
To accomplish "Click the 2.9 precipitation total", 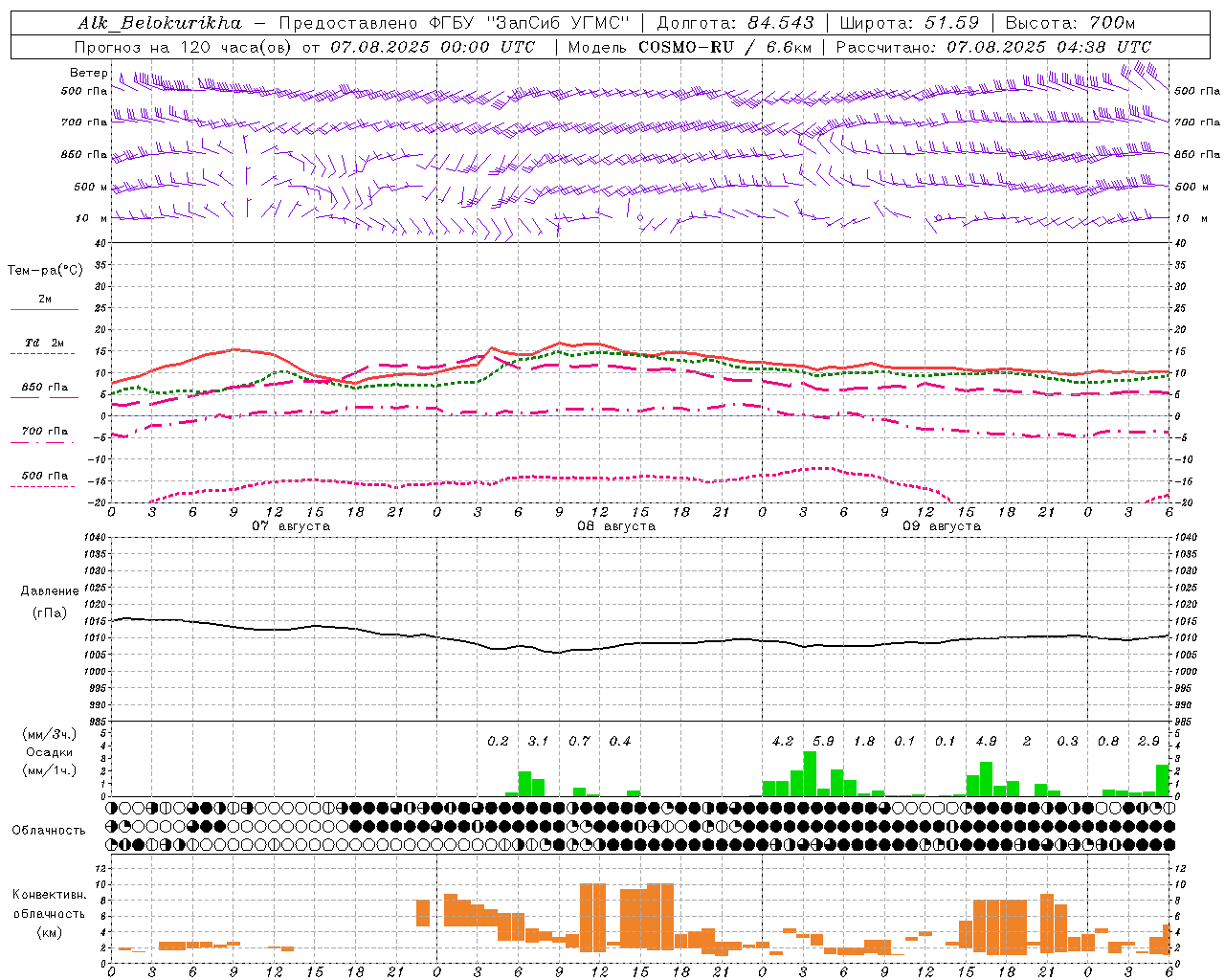I will (x=1148, y=741).
